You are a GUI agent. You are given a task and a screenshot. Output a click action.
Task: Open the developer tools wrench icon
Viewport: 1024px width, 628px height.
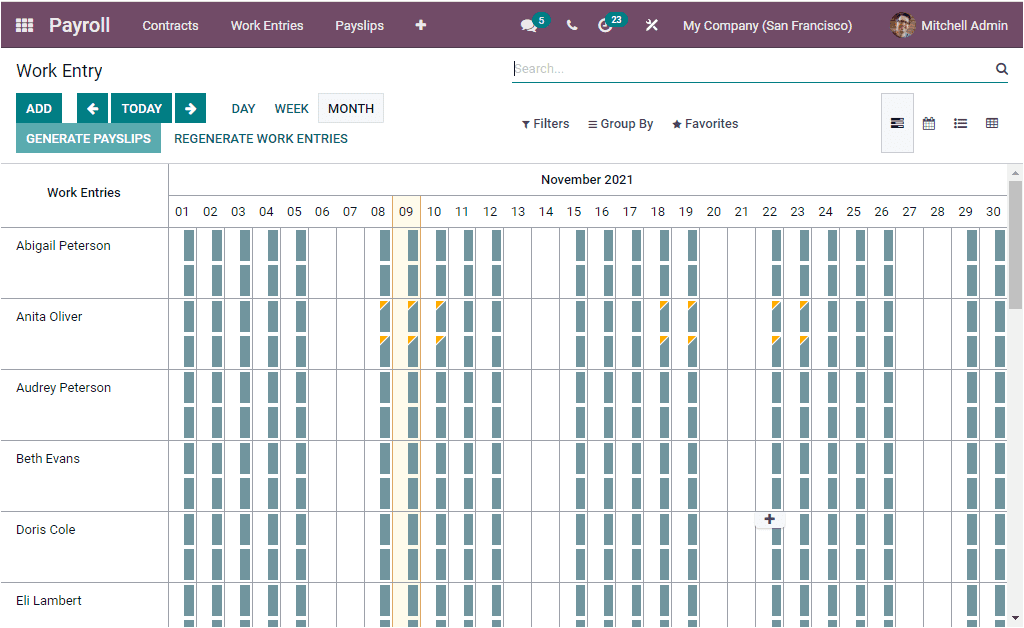pos(651,25)
